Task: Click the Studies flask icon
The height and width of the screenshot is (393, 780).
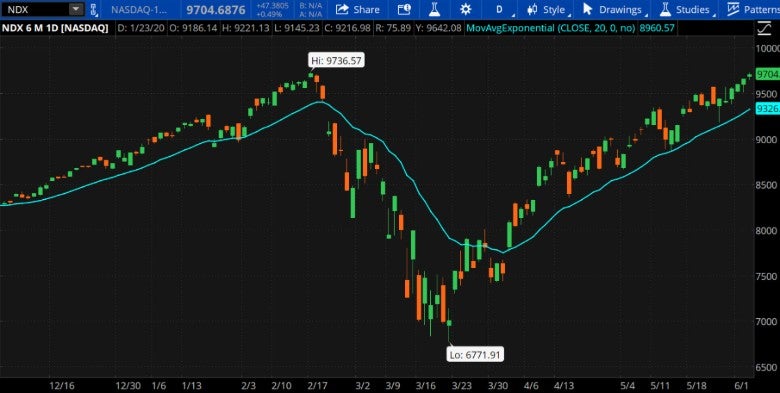Action: click(665, 9)
